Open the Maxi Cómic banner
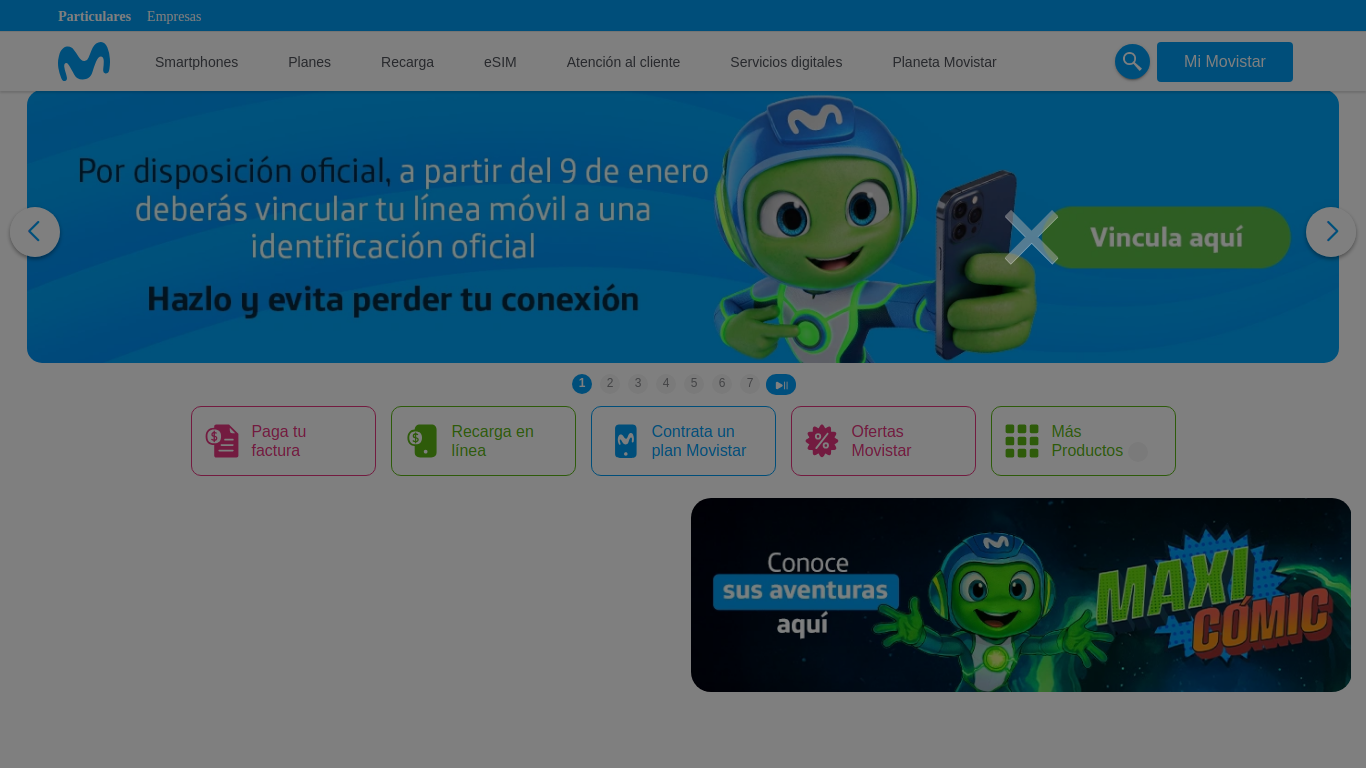Viewport: 1366px width, 768px height. pyautogui.click(x=1021, y=595)
